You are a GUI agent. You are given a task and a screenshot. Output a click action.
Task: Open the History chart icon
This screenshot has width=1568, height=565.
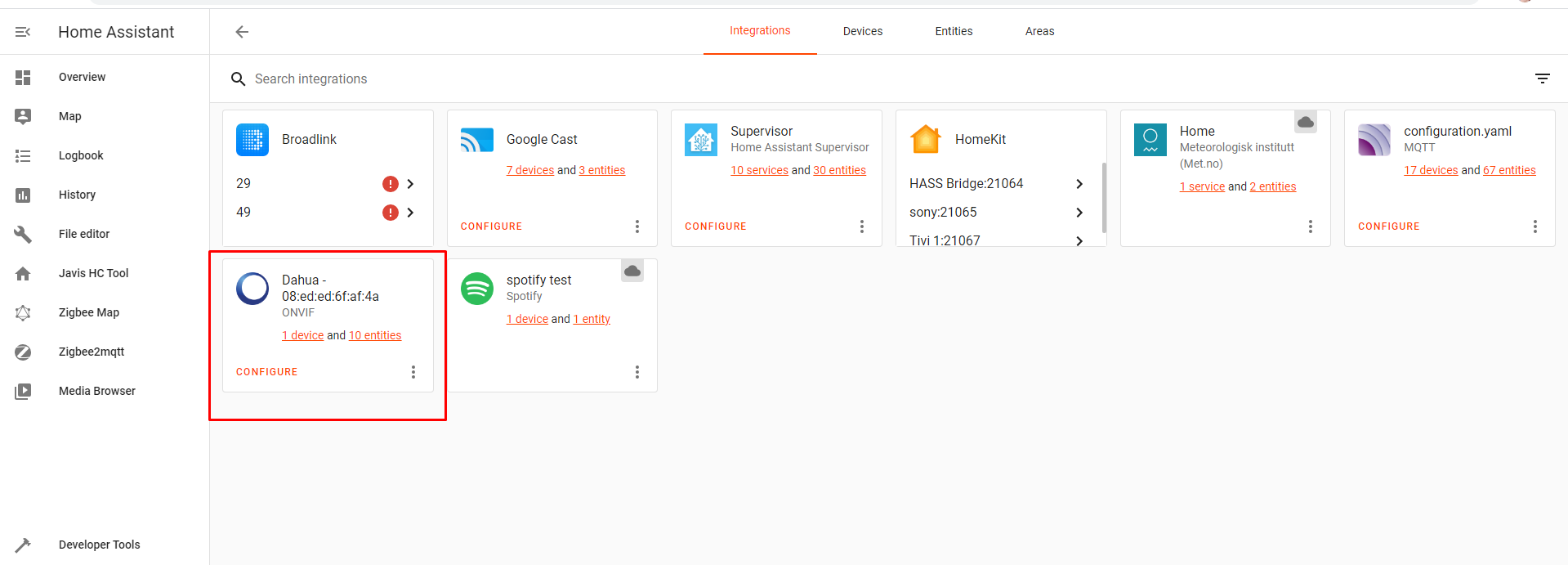tap(23, 195)
